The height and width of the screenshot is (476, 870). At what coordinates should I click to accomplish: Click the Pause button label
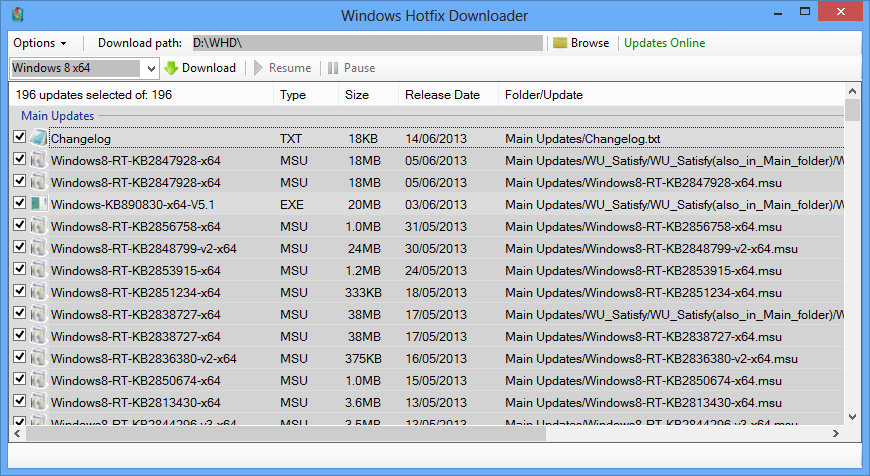[x=360, y=68]
